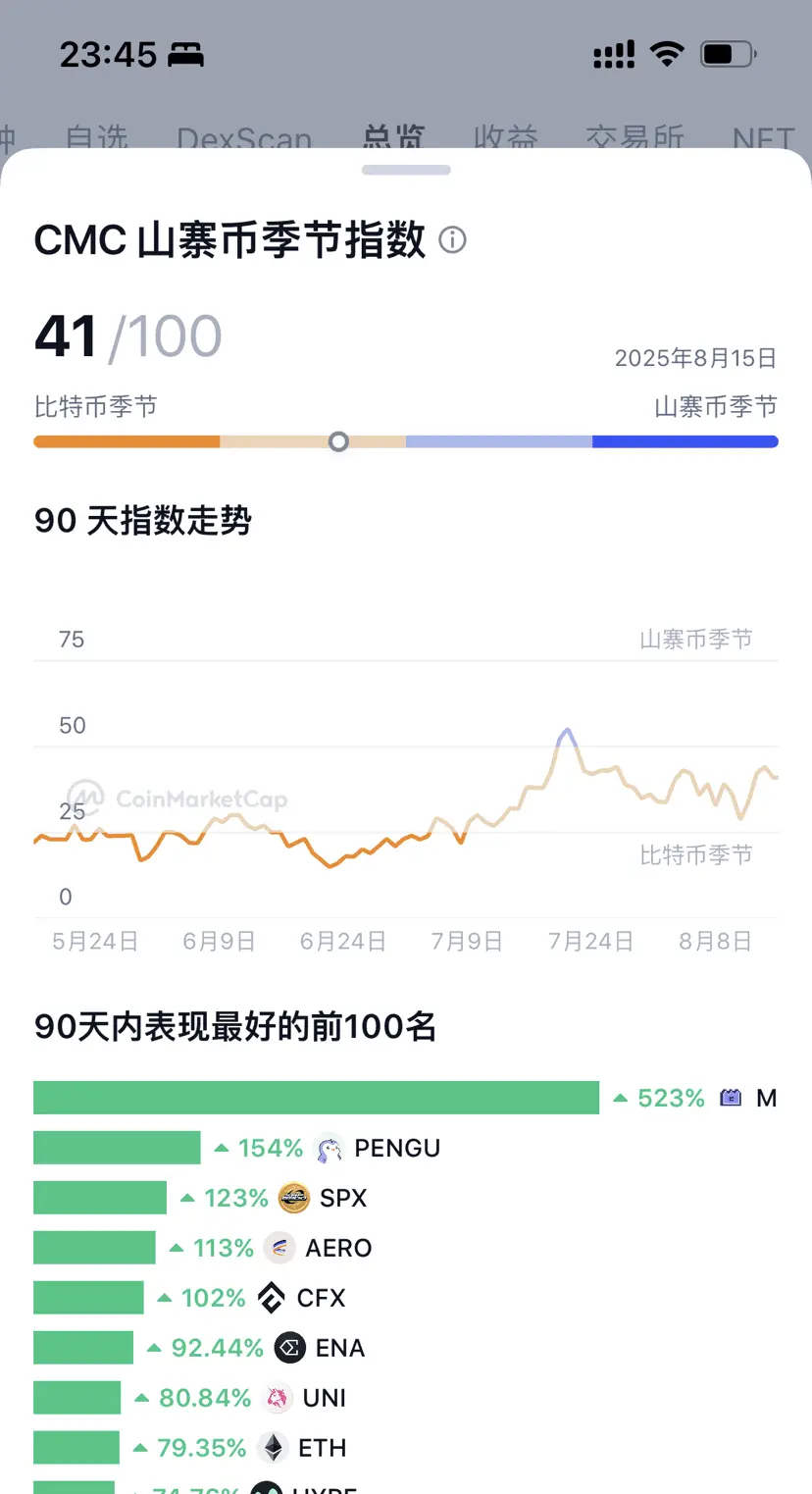Tap the PENGU penguin coin icon
The width and height of the screenshot is (812, 1494).
pyautogui.click(x=329, y=1149)
